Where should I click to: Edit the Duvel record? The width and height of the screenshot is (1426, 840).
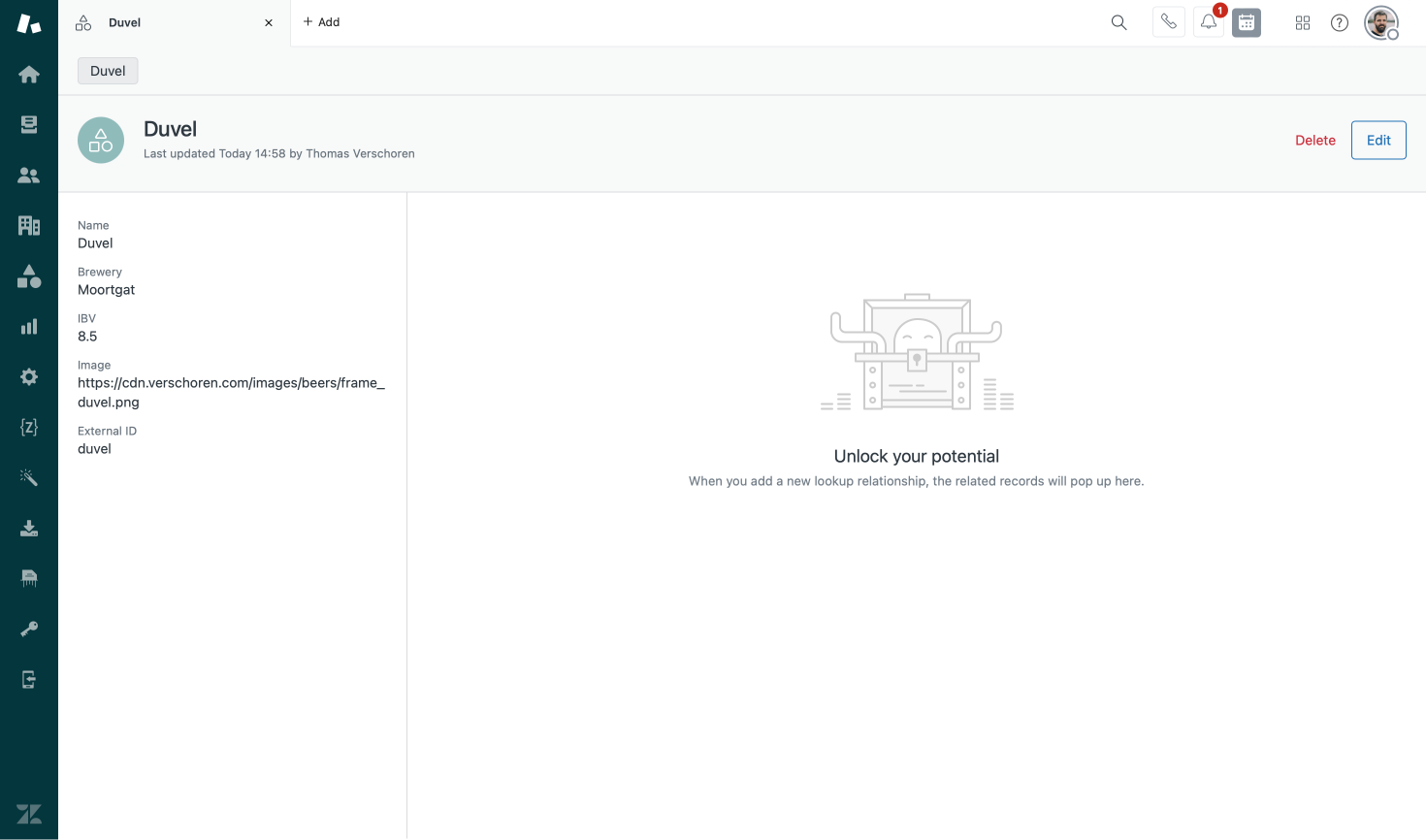pyautogui.click(x=1378, y=141)
